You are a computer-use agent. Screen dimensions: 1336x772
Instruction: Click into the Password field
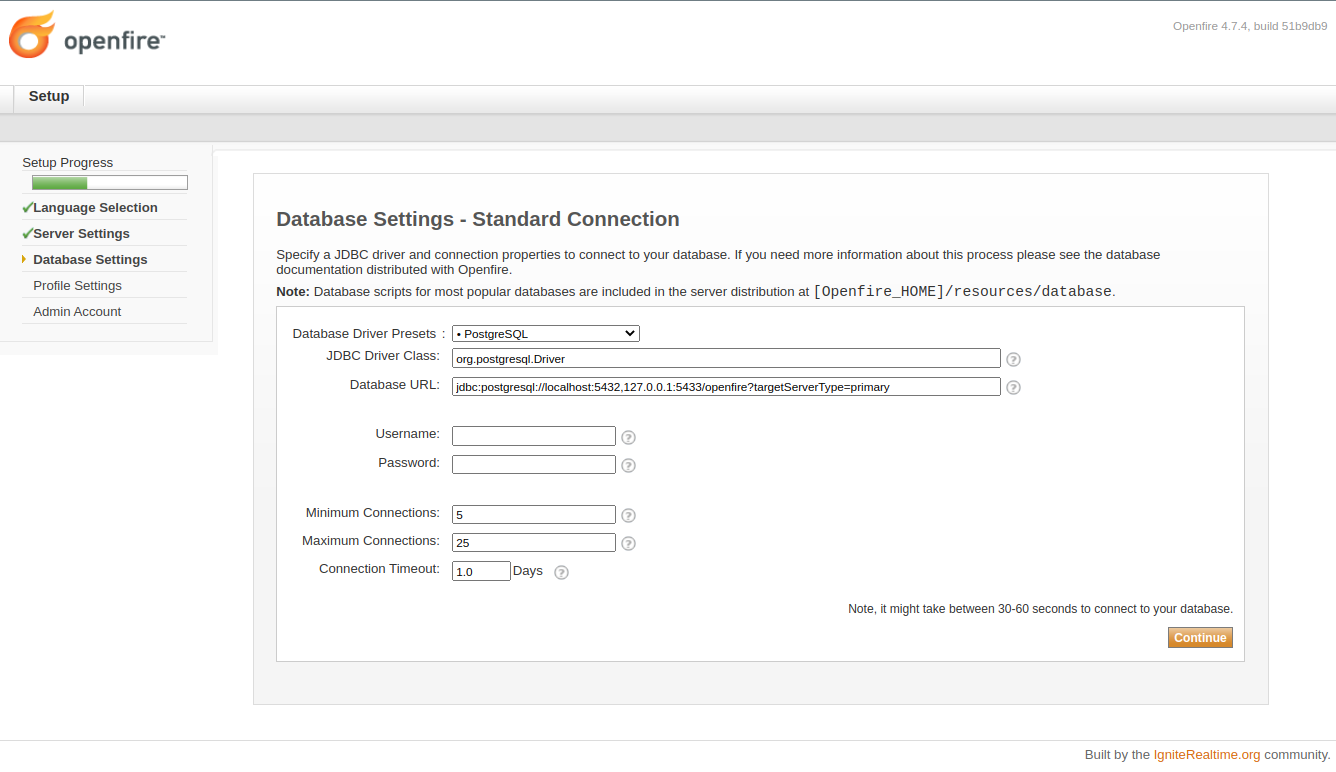[533, 465]
